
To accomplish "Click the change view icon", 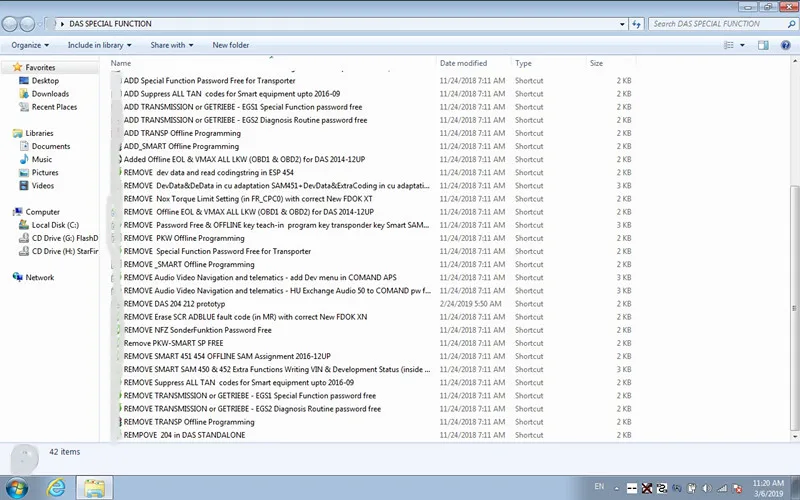I will 729,45.
